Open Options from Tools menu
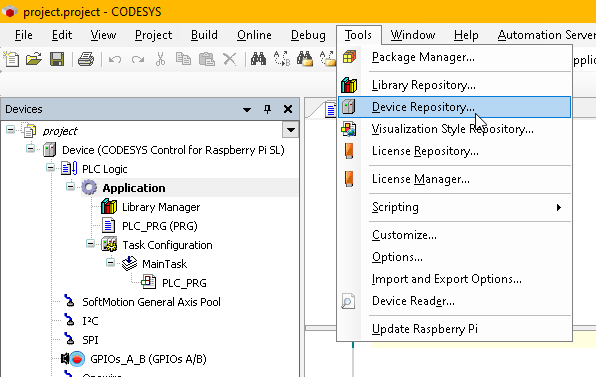The width and height of the screenshot is (596, 377). [x=454, y=257]
